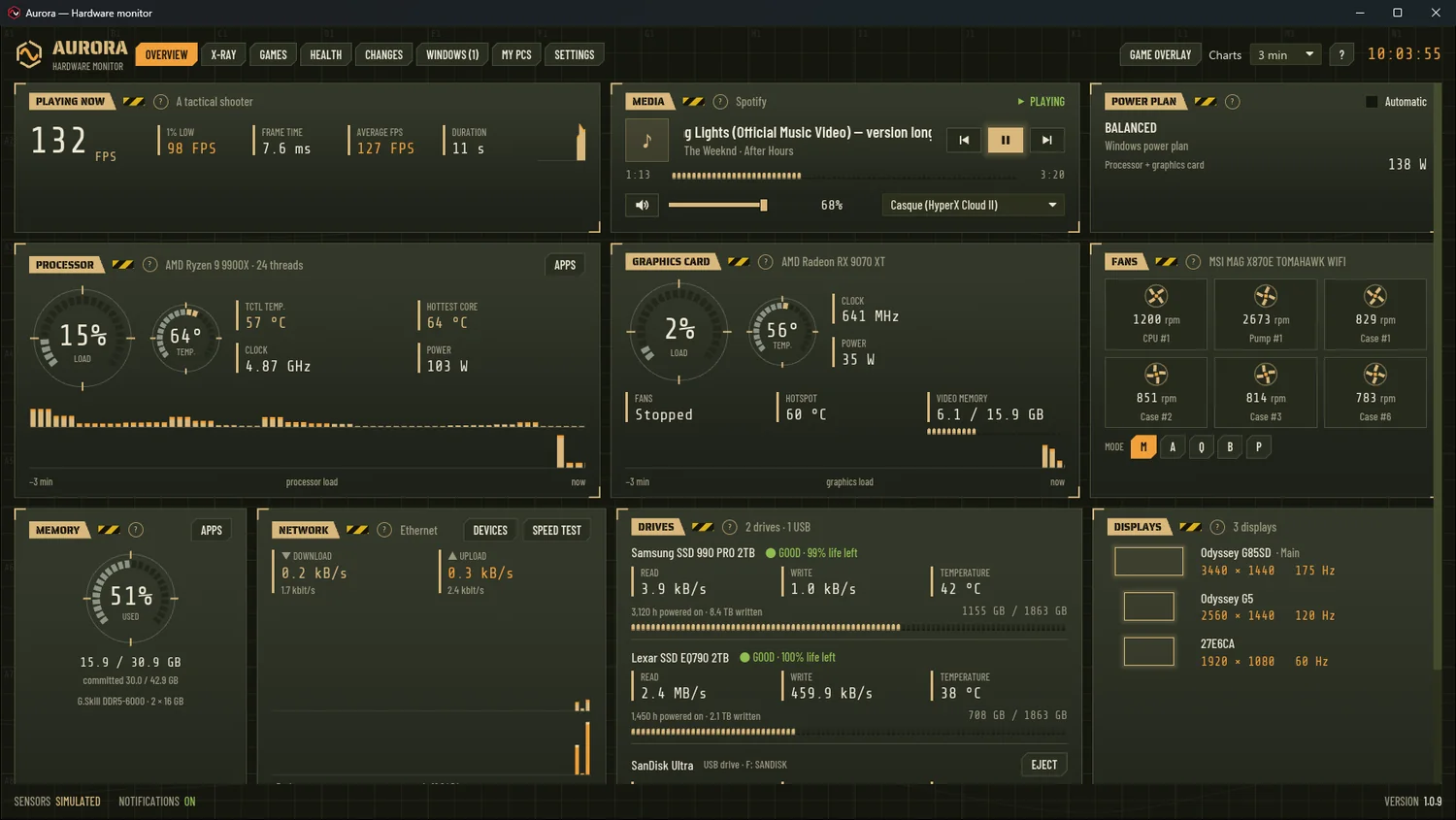Open help for the Media panel

coord(720,102)
